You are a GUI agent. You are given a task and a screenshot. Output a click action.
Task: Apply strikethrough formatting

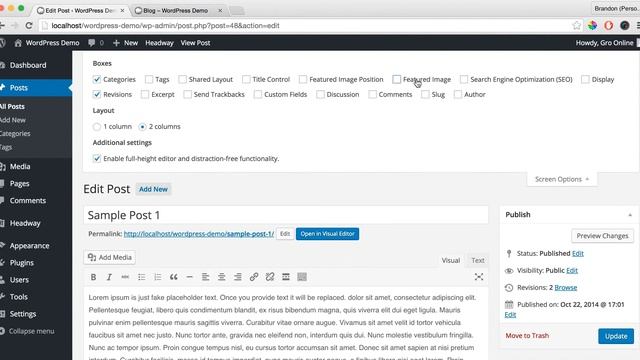click(125, 277)
